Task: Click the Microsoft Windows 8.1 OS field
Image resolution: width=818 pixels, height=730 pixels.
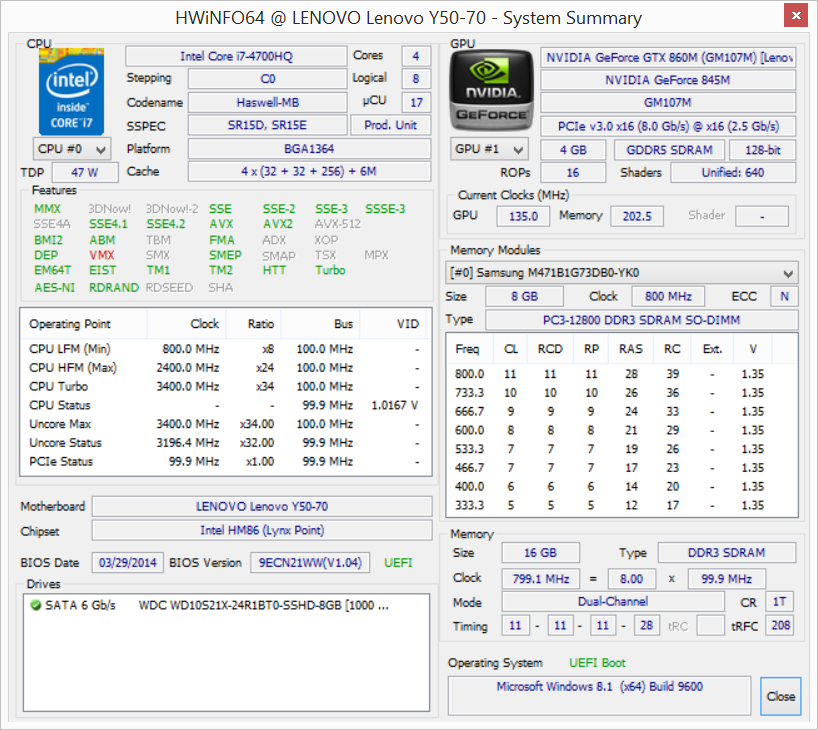Action: (599, 696)
